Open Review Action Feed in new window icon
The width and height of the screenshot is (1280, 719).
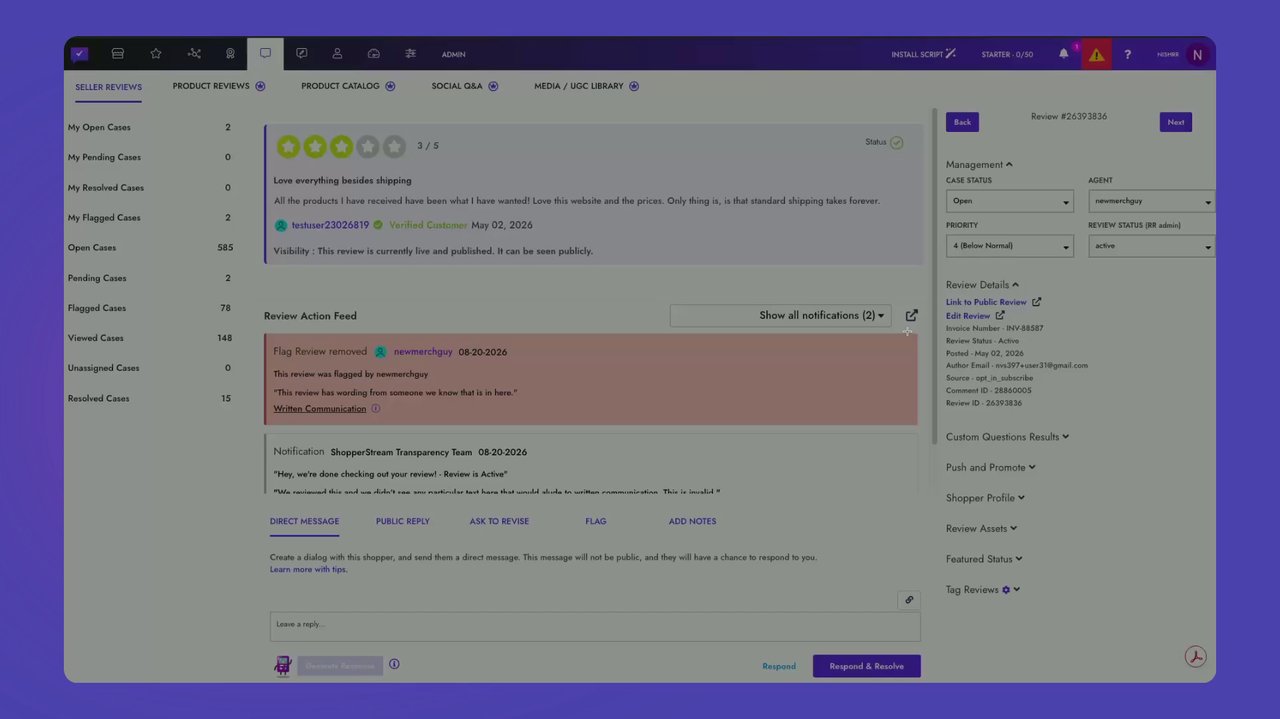911,315
